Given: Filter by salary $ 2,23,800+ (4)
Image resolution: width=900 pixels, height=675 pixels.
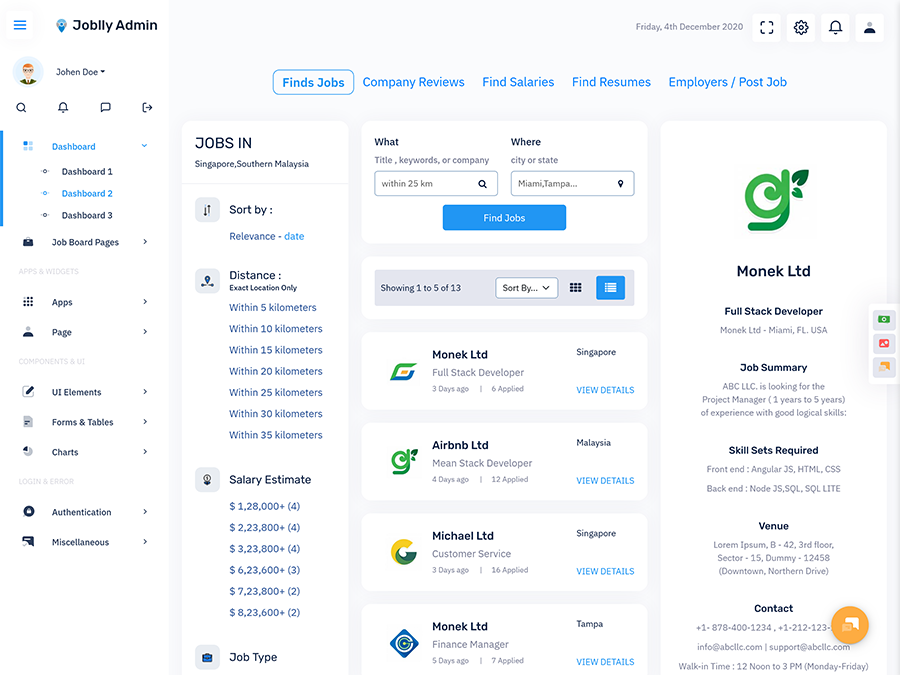Looking at the screenshot, I should click(265, 527).
